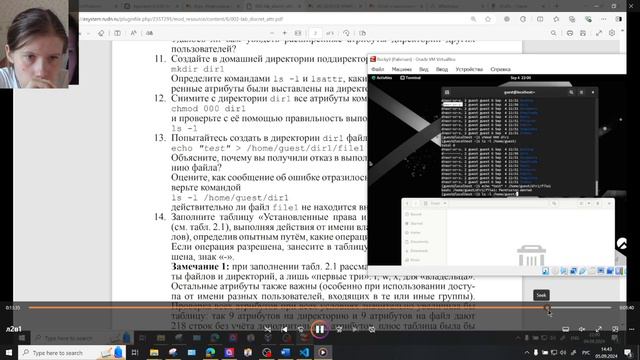Open Машина menu in VirtualBox window

pos(402,69)
